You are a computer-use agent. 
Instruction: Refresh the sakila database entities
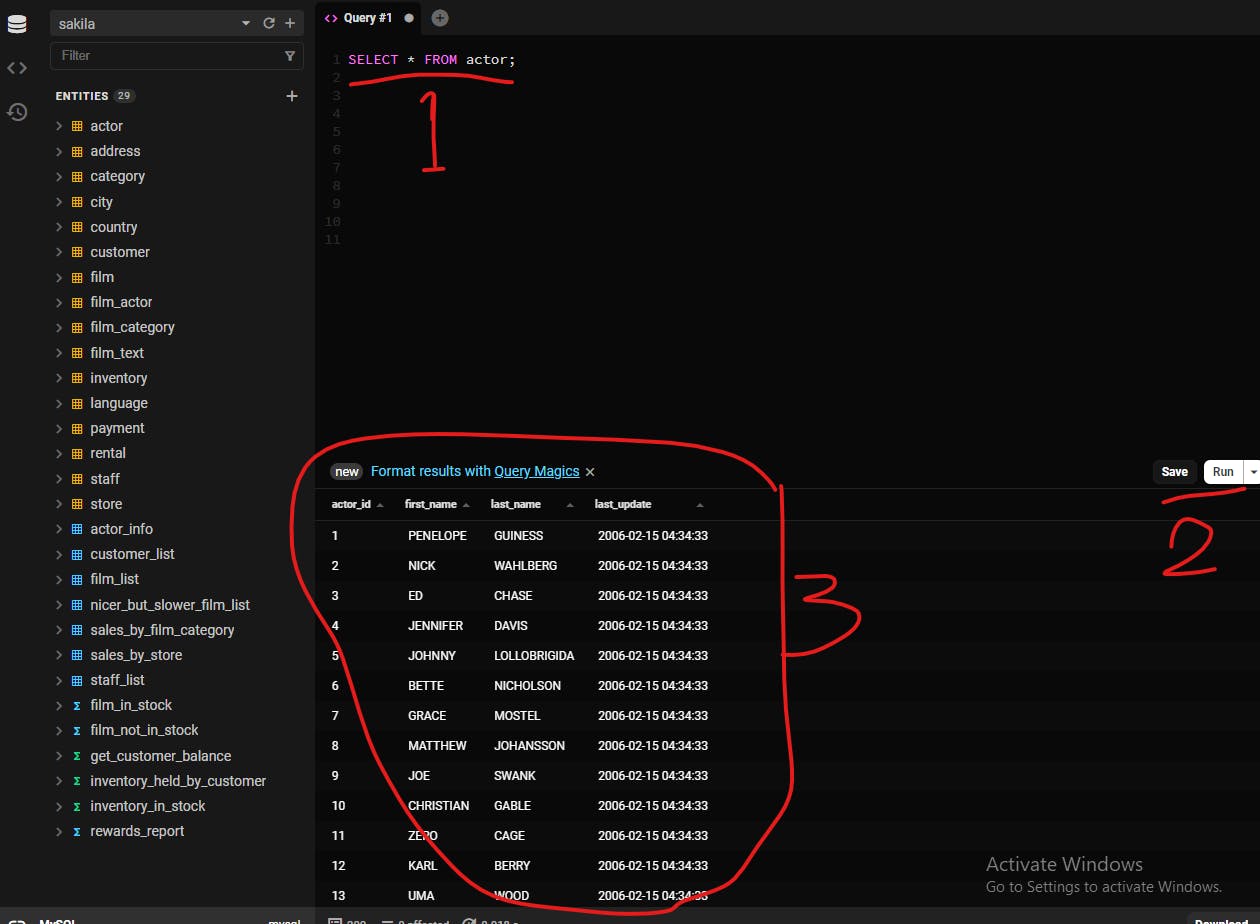click(268, 23)
